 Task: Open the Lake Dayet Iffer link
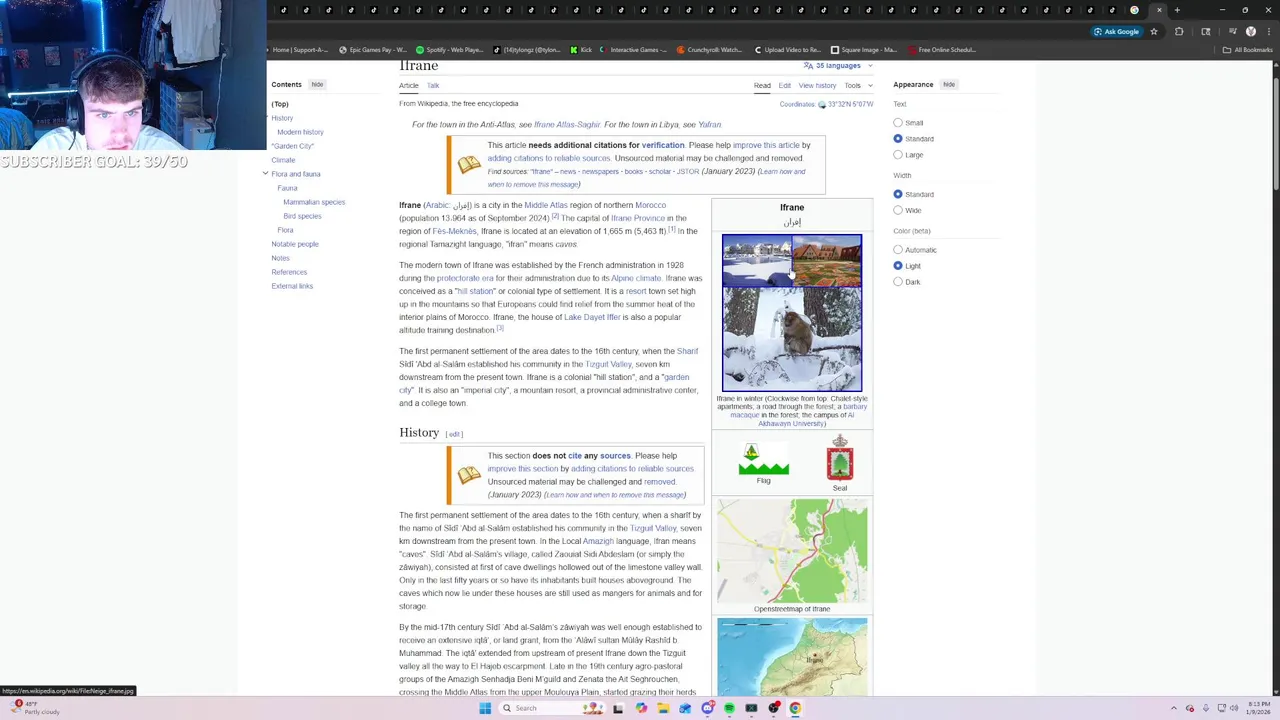592,317
